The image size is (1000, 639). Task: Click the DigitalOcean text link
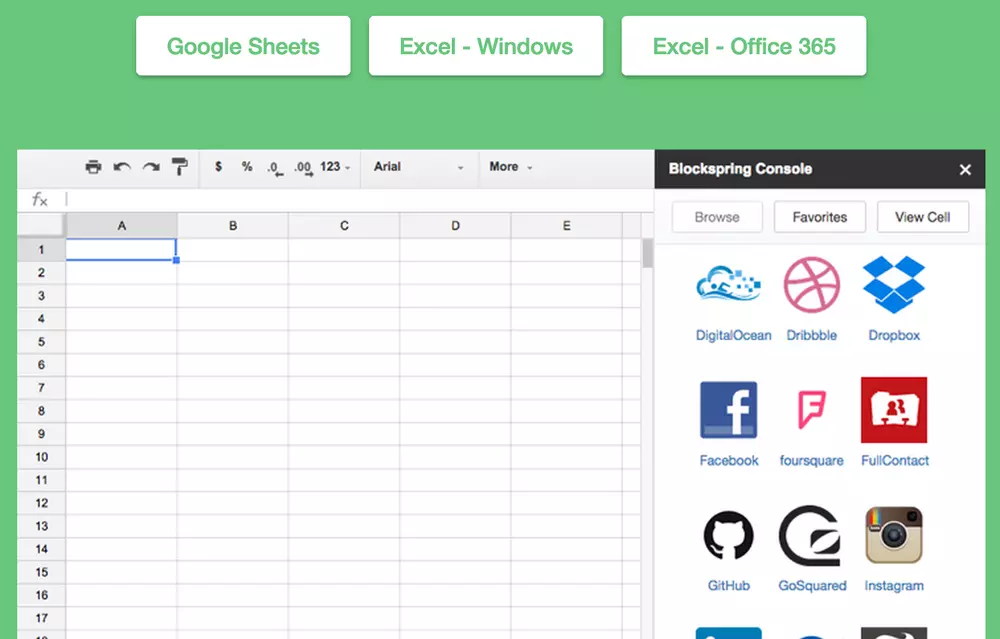(733, 335)
